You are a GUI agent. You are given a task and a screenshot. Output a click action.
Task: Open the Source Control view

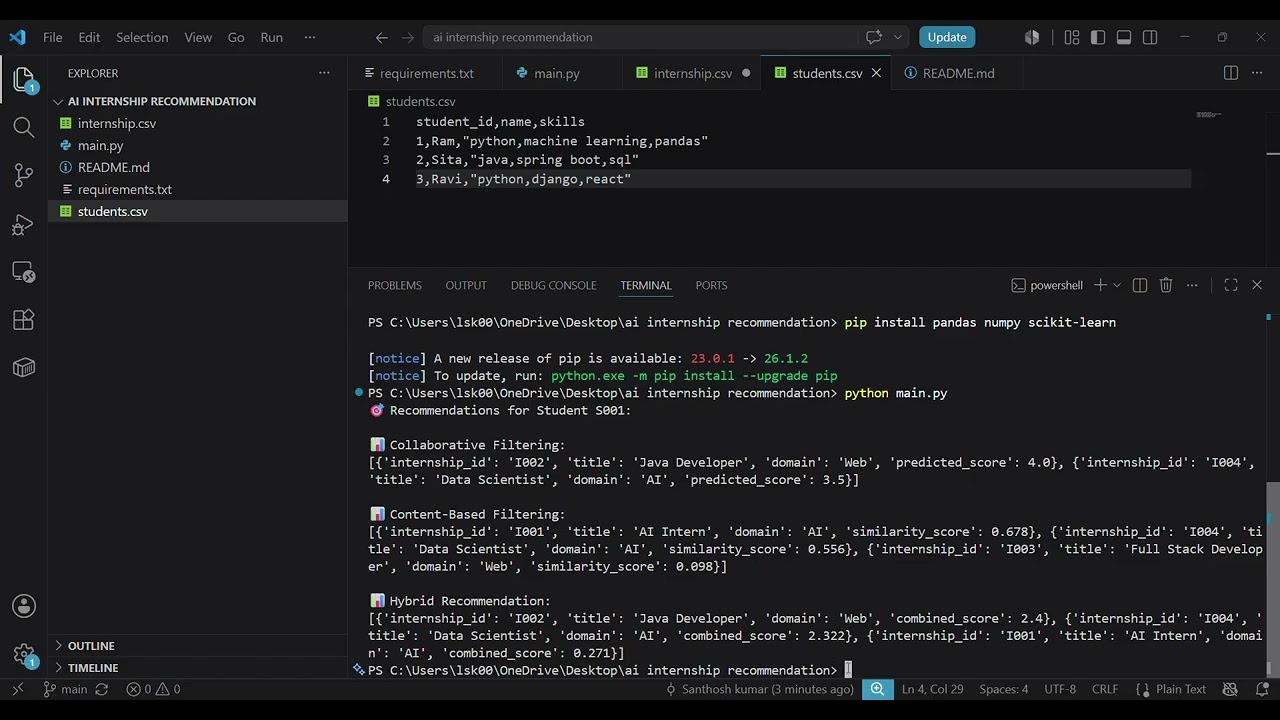(x=24, y=175)
